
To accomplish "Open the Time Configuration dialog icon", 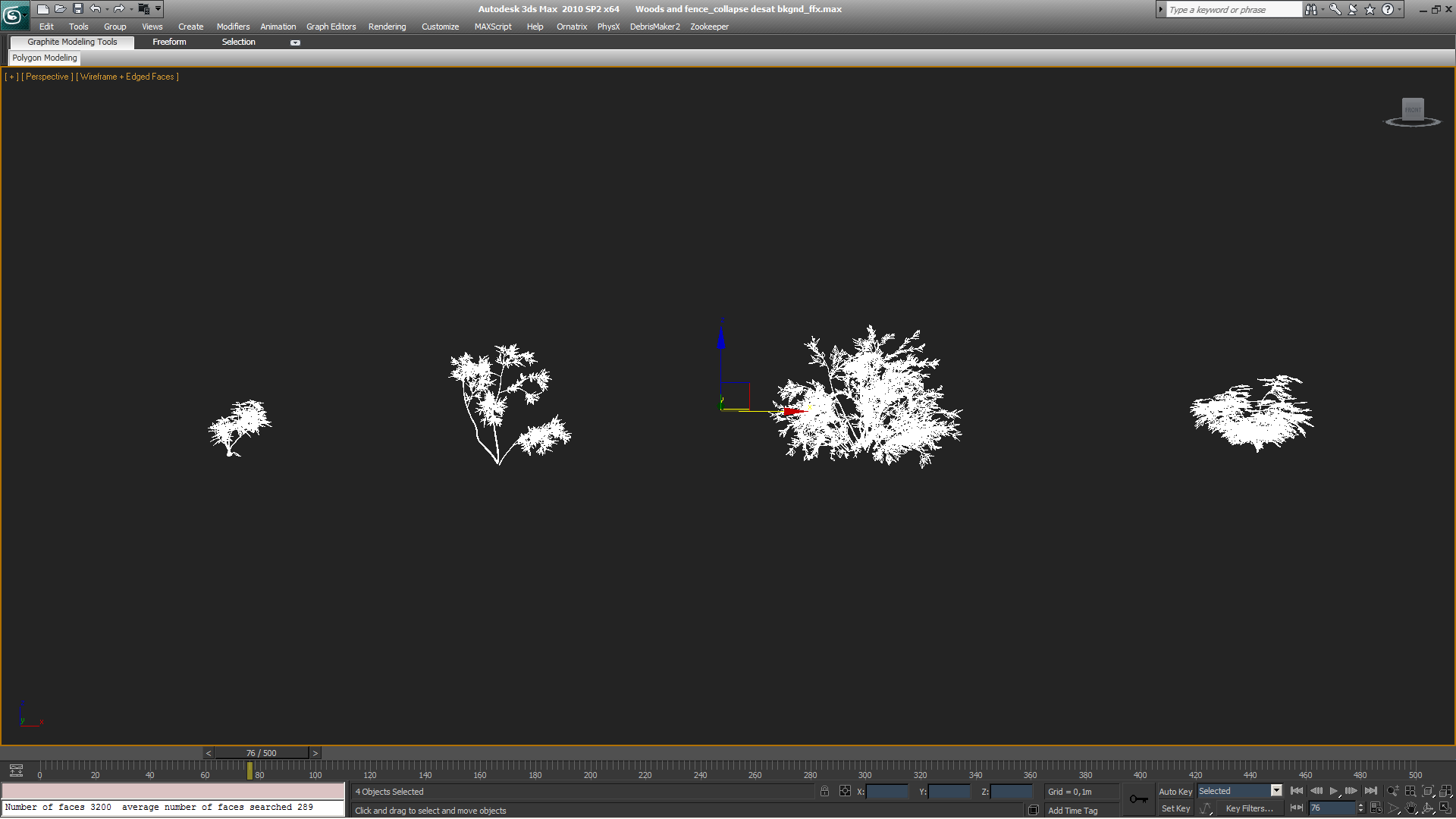I will [1376, 808].
